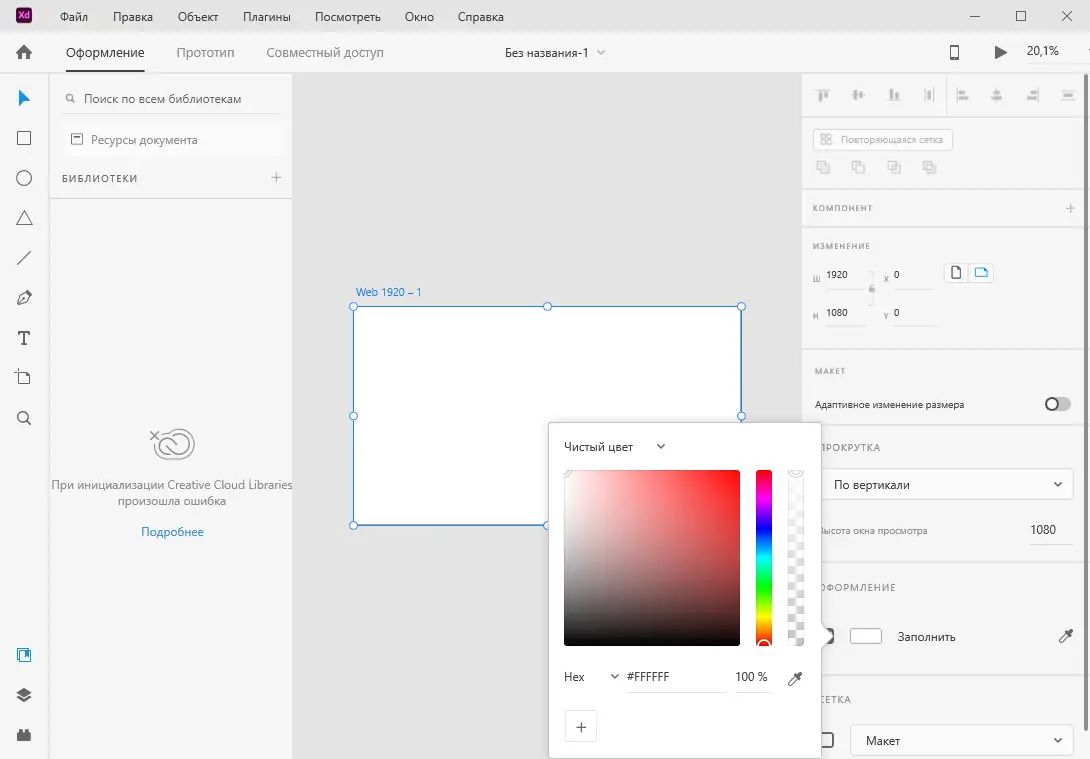Image resolution: width=1090 pixels, height=759 pixels.
Task: Focus the library search field
Action: pos(171,99)
